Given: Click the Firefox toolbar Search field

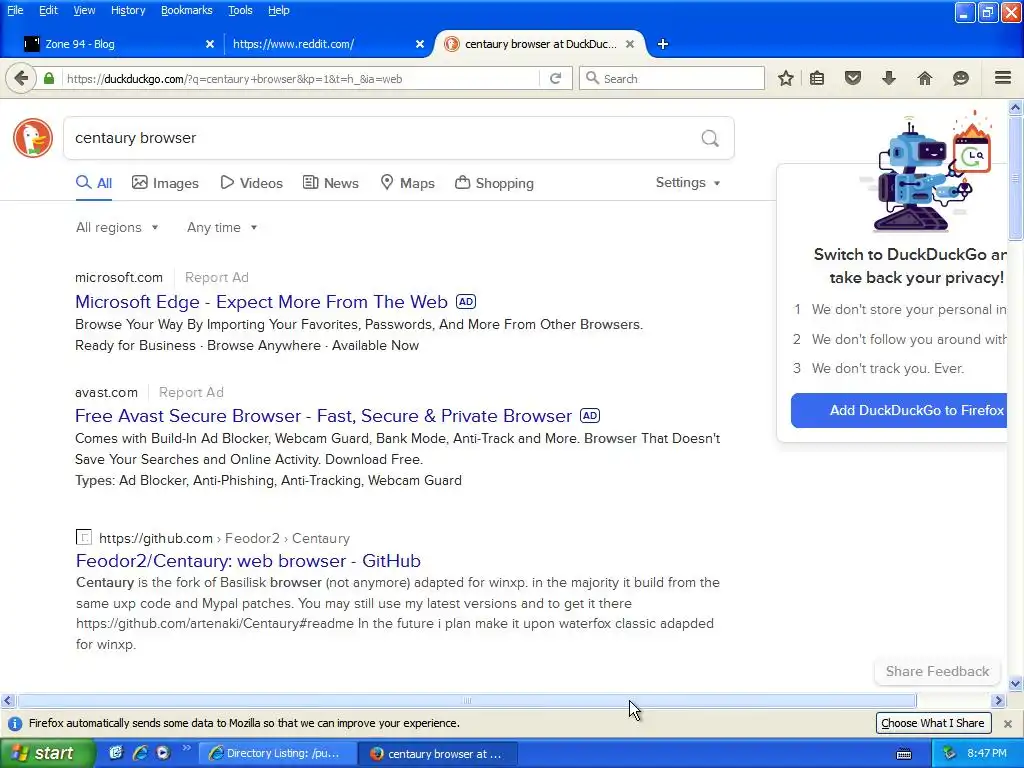Looking at the screenshot, I should click(671, 78).
